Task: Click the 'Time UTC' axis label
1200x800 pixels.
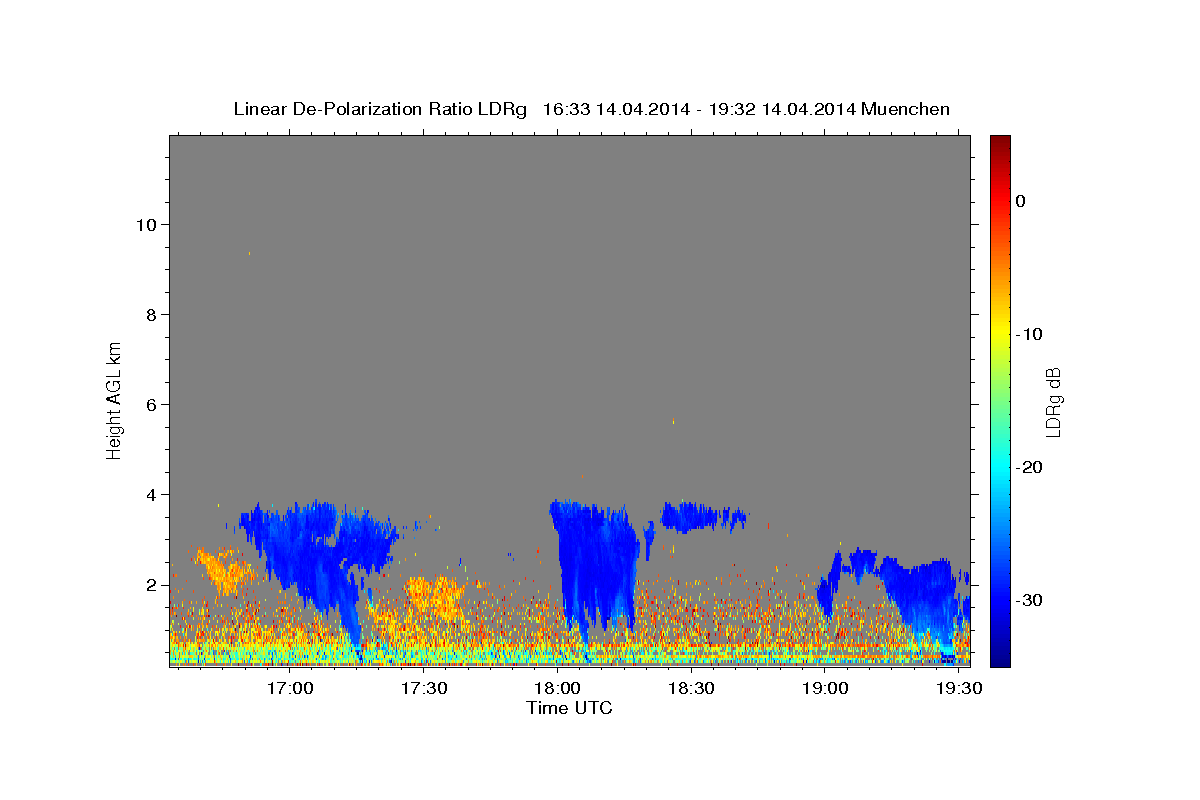Action: (569, 708)
